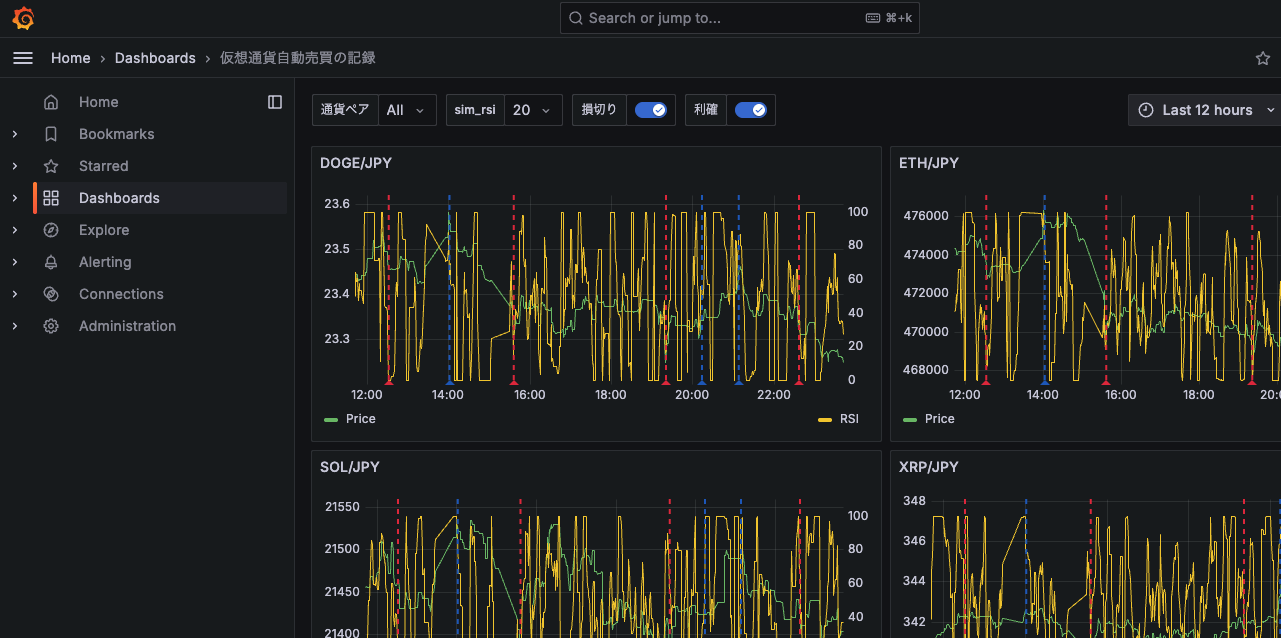Open Alerting via bell icon

coord(51,262)
